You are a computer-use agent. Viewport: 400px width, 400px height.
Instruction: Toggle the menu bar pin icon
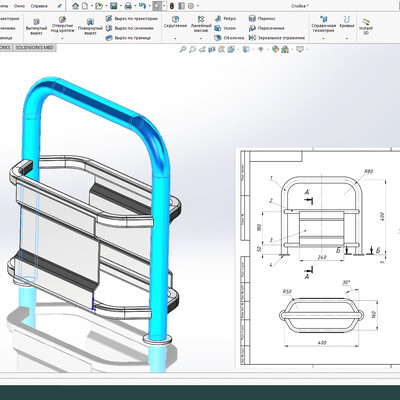(x=59, y=6)
